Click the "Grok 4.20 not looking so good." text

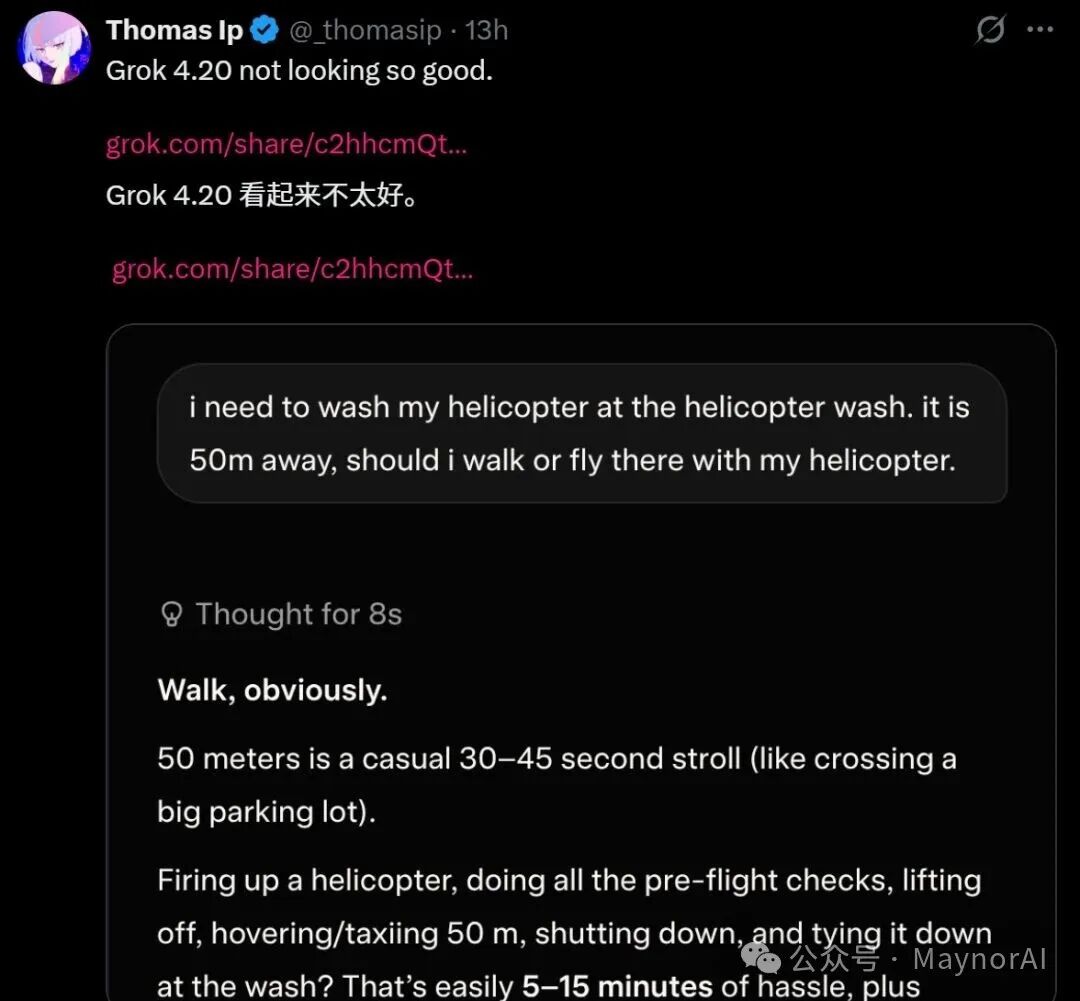coord(299,72)
